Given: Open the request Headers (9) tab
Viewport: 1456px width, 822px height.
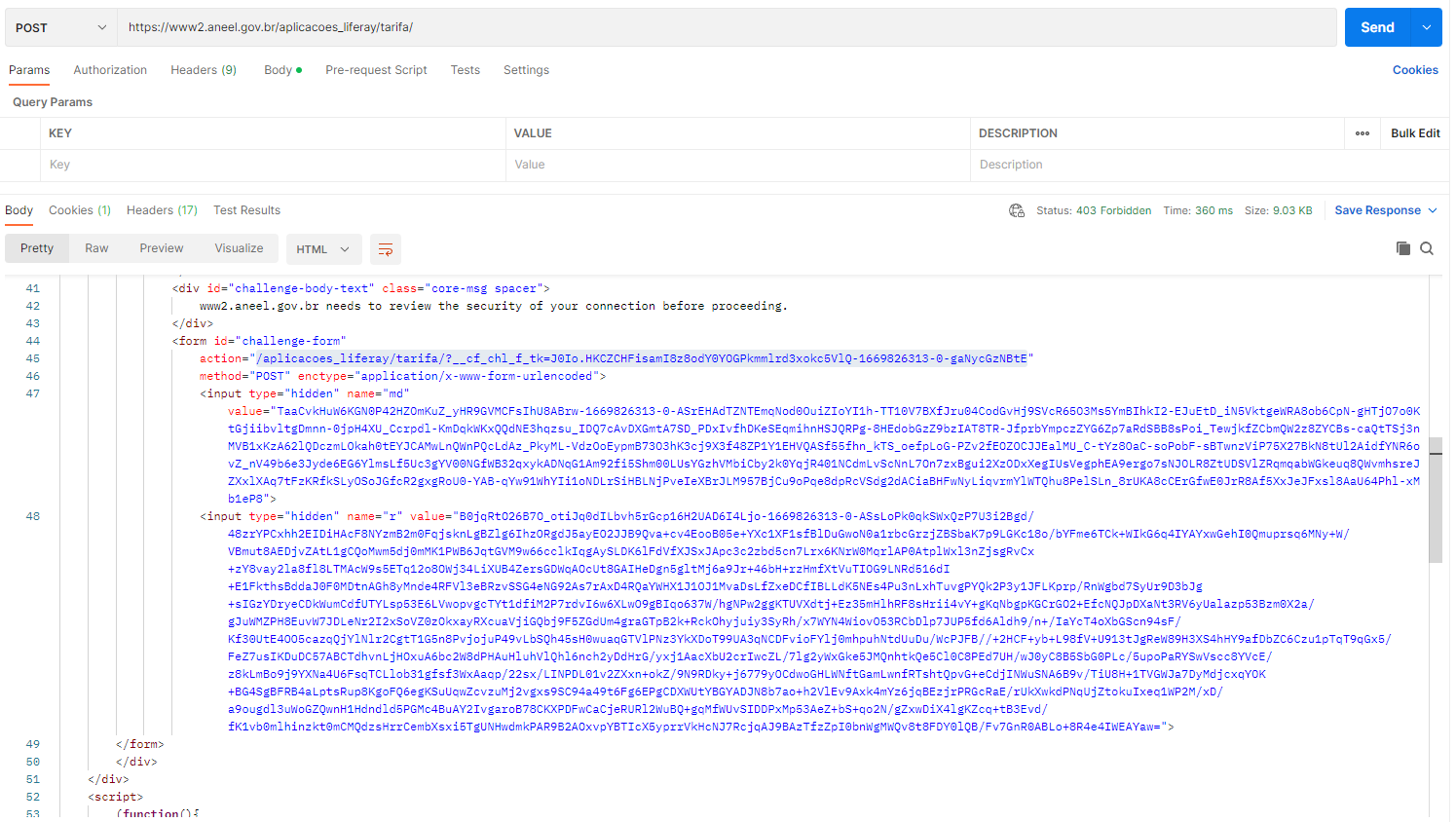Looking at the screenshot, I should click(x=204, y=70).
